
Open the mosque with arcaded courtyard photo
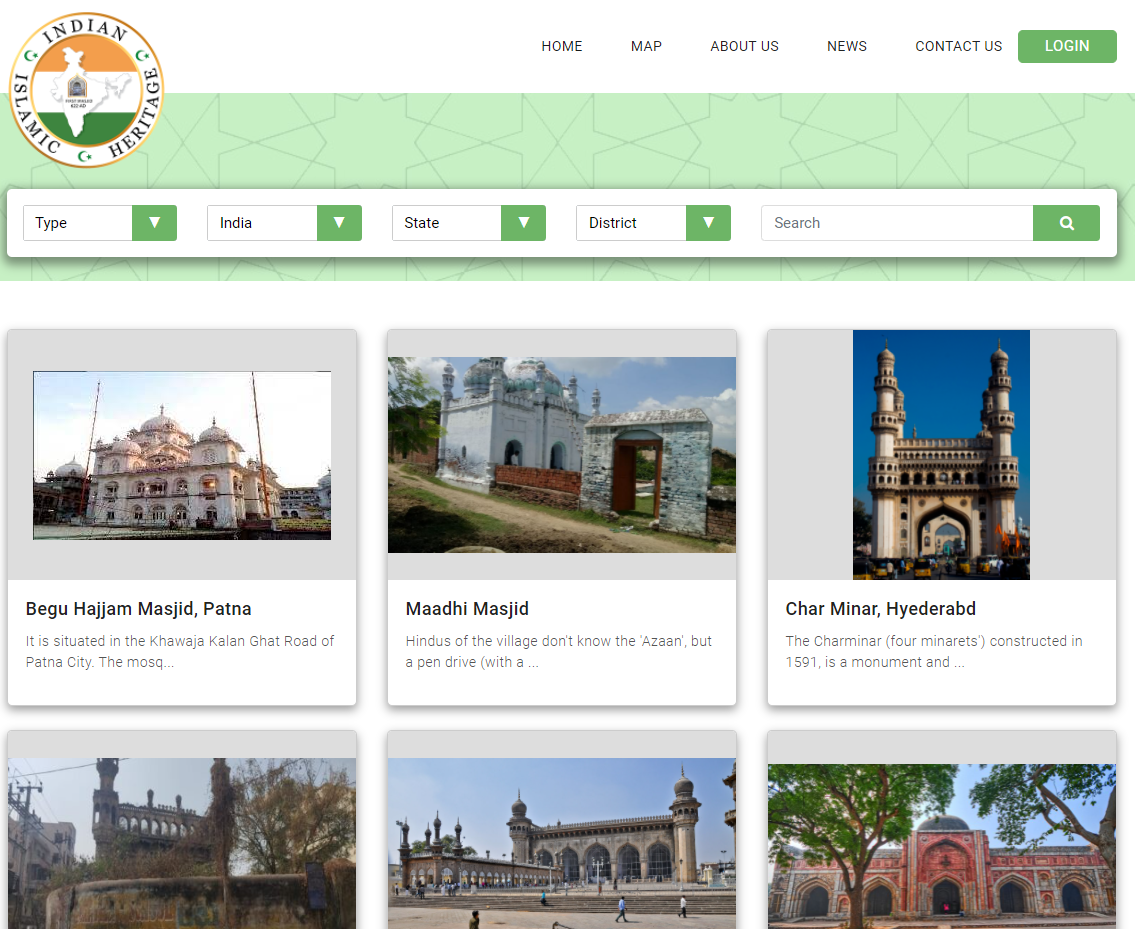tap(562, 844)
